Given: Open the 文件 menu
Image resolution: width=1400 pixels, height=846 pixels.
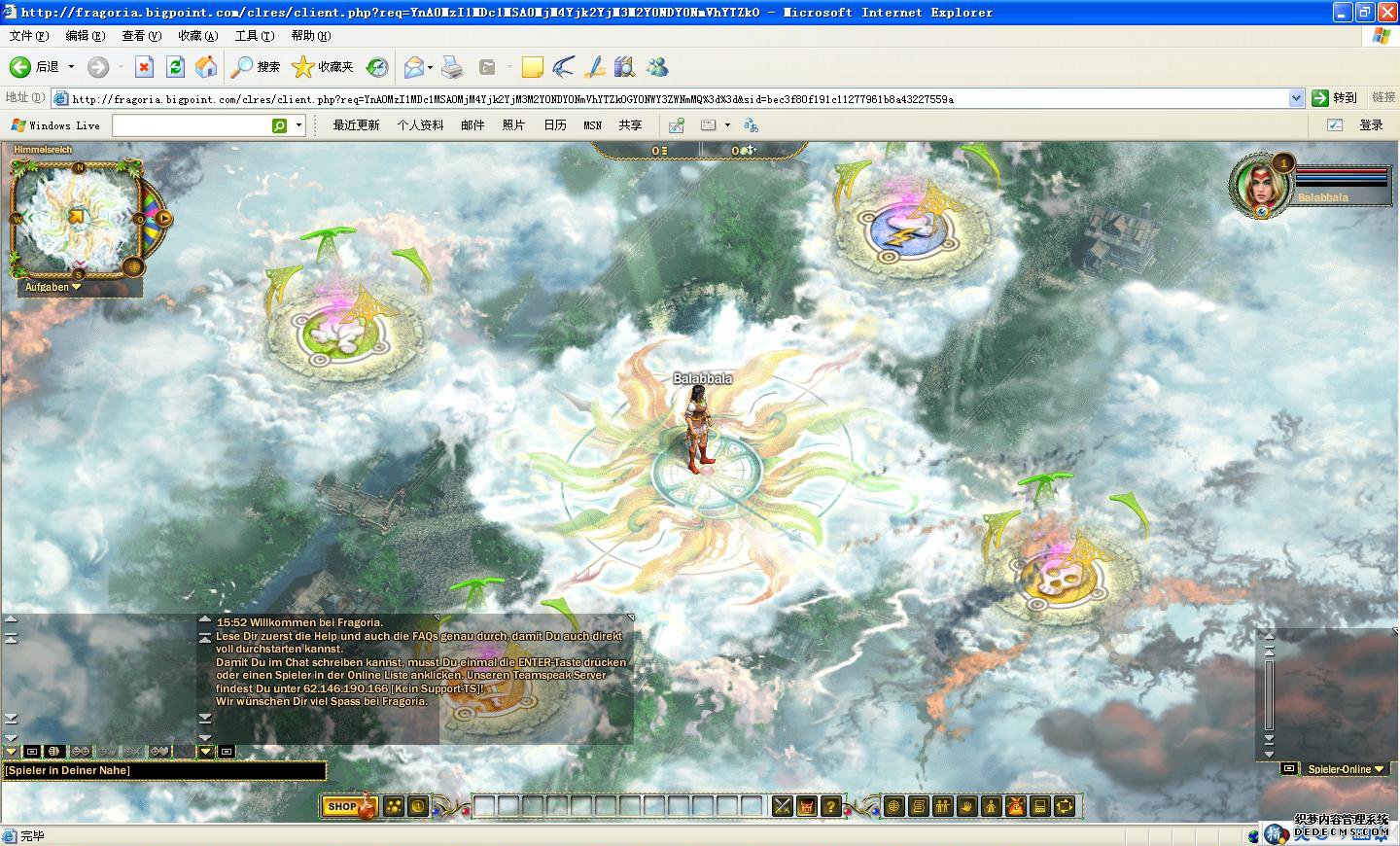Looking at the screenshot, I should click(28, 36).
